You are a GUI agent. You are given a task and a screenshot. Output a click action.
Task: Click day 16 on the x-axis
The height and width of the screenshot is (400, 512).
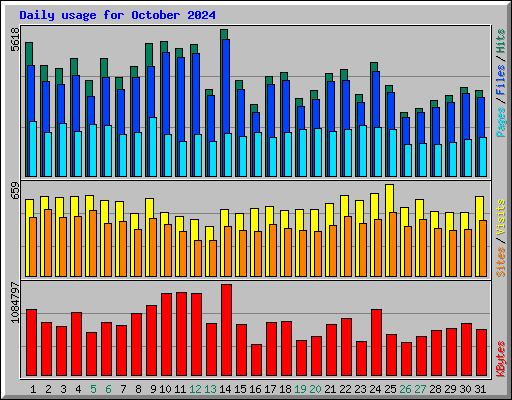point(255,389)
